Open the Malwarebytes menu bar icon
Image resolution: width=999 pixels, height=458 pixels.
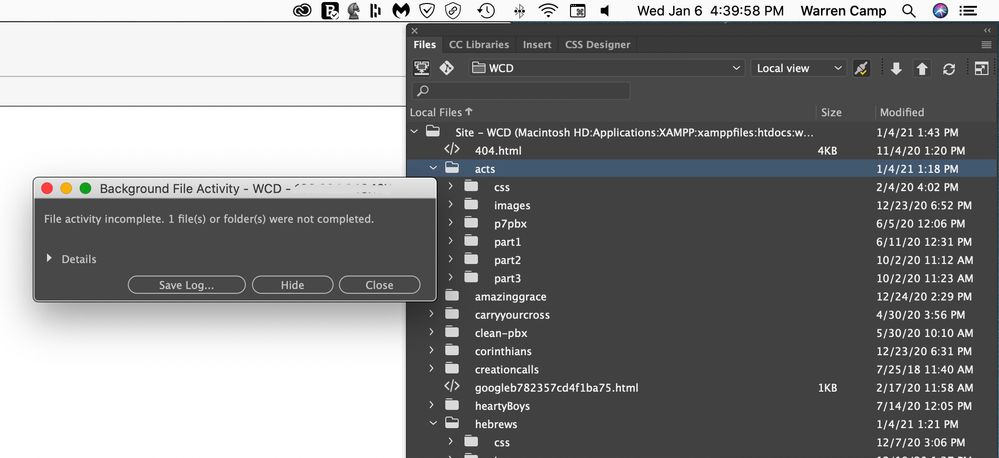click(401, 11)
